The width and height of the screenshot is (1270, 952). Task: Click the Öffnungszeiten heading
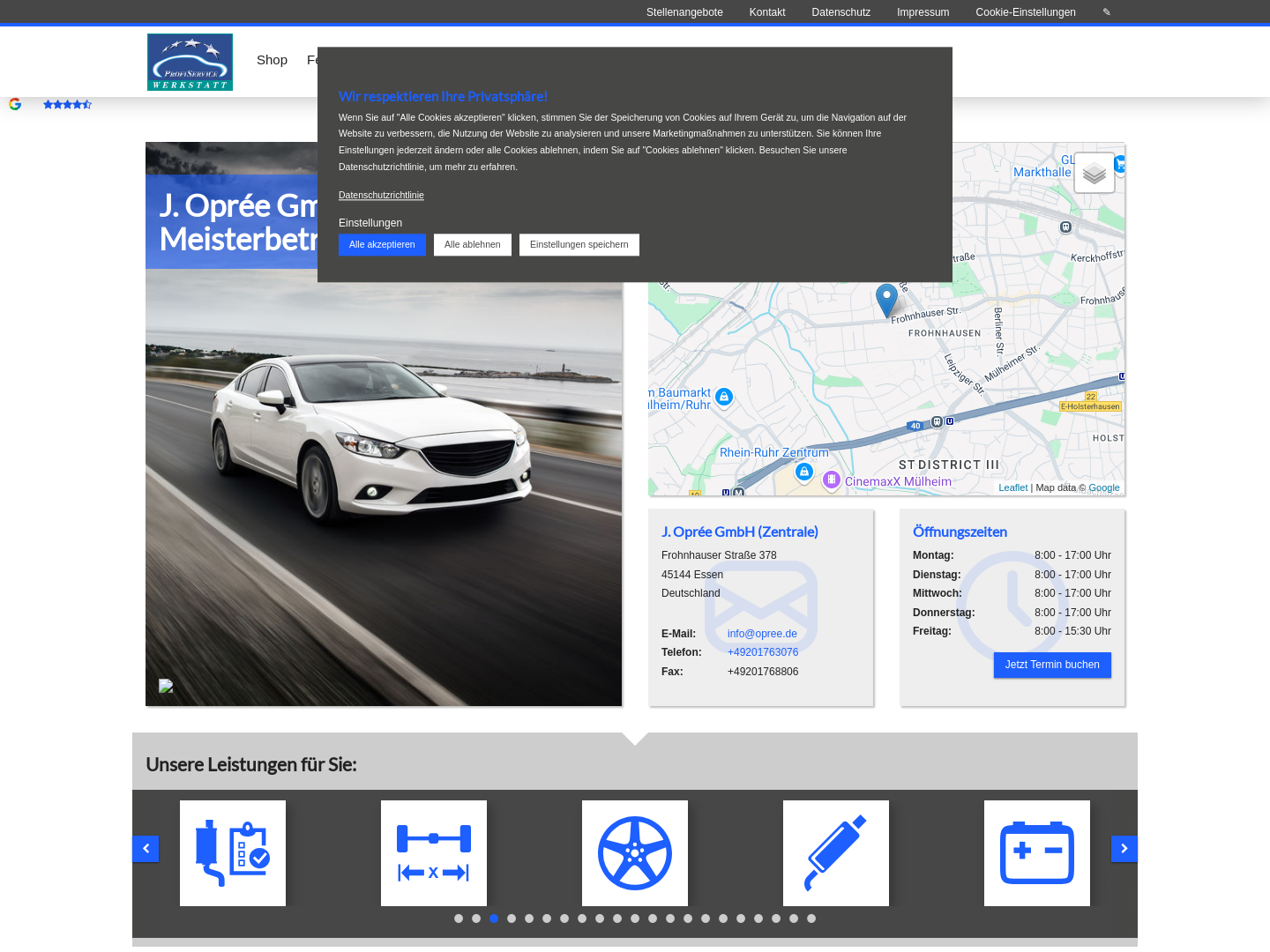(x=960, y=532)
